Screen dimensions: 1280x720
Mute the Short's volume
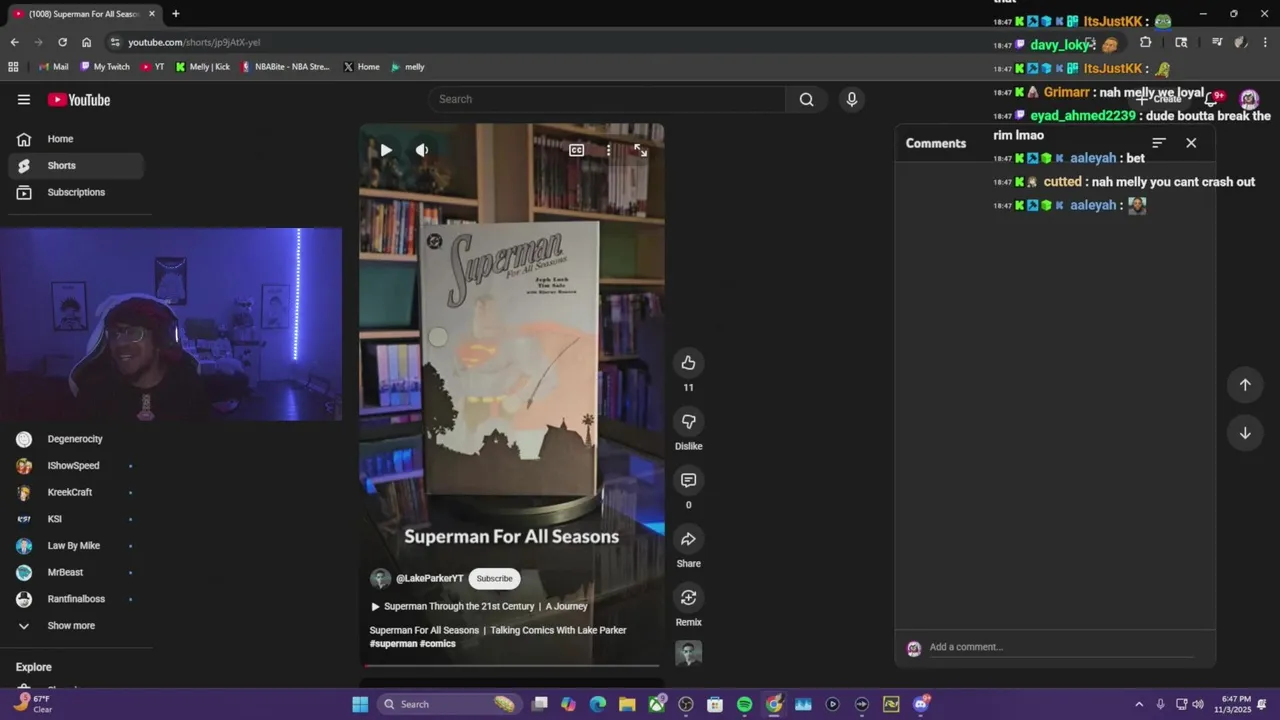click(422, 150)
